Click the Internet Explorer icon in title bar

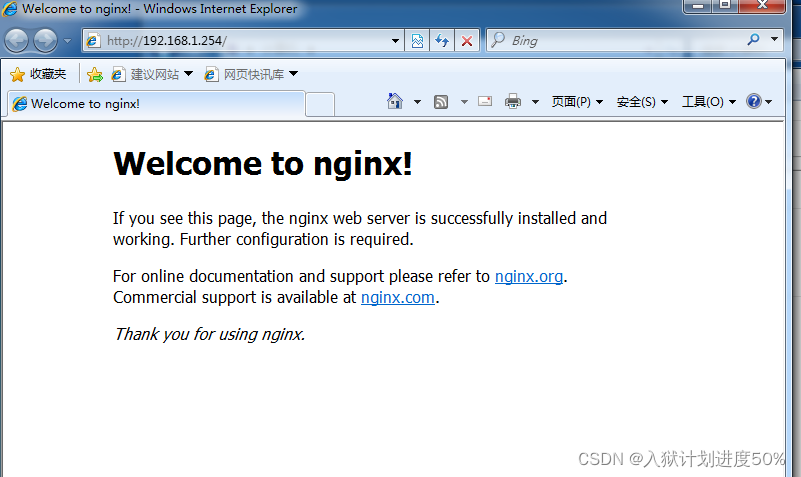coord(10,9)
